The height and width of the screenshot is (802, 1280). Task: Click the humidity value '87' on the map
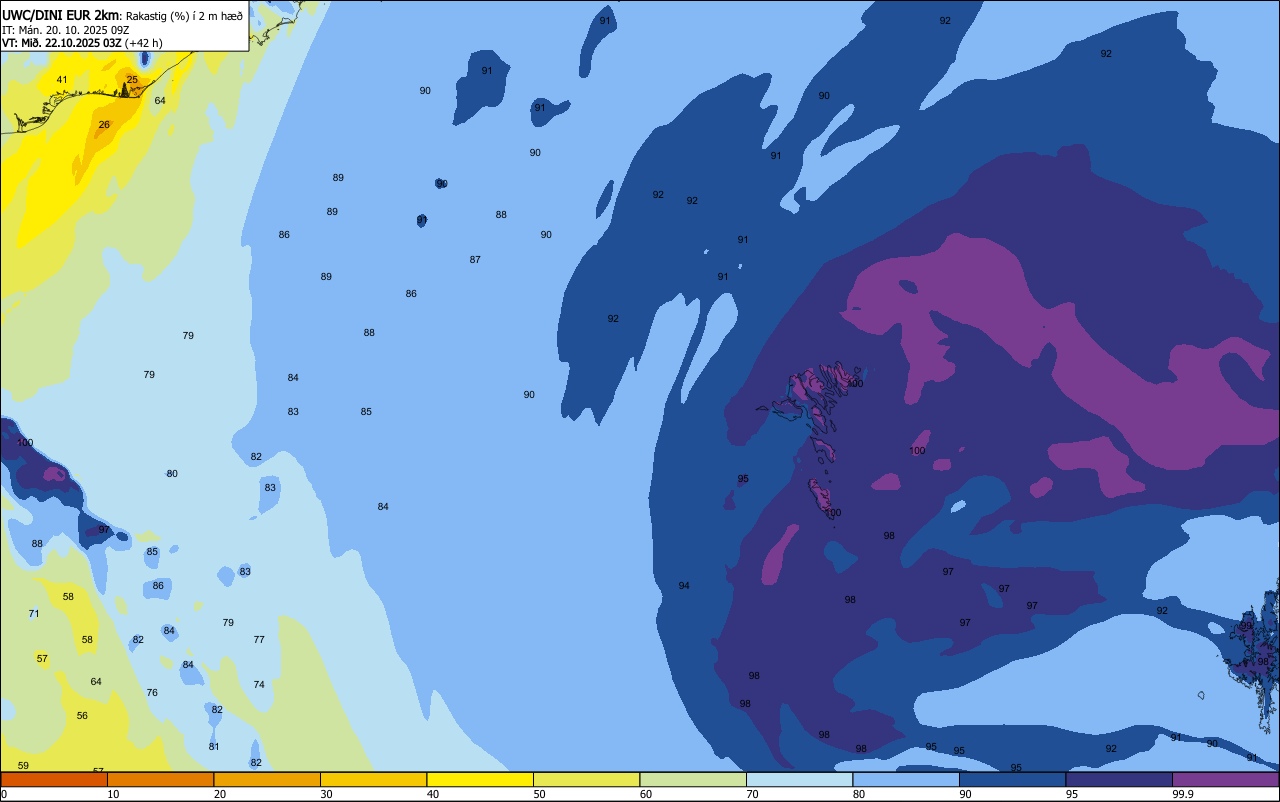pos(475,260)
